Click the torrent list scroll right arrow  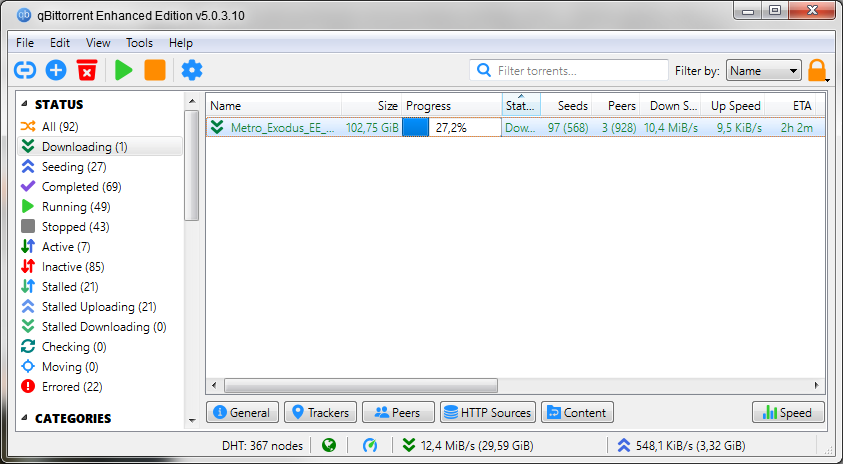pos(816,386)
